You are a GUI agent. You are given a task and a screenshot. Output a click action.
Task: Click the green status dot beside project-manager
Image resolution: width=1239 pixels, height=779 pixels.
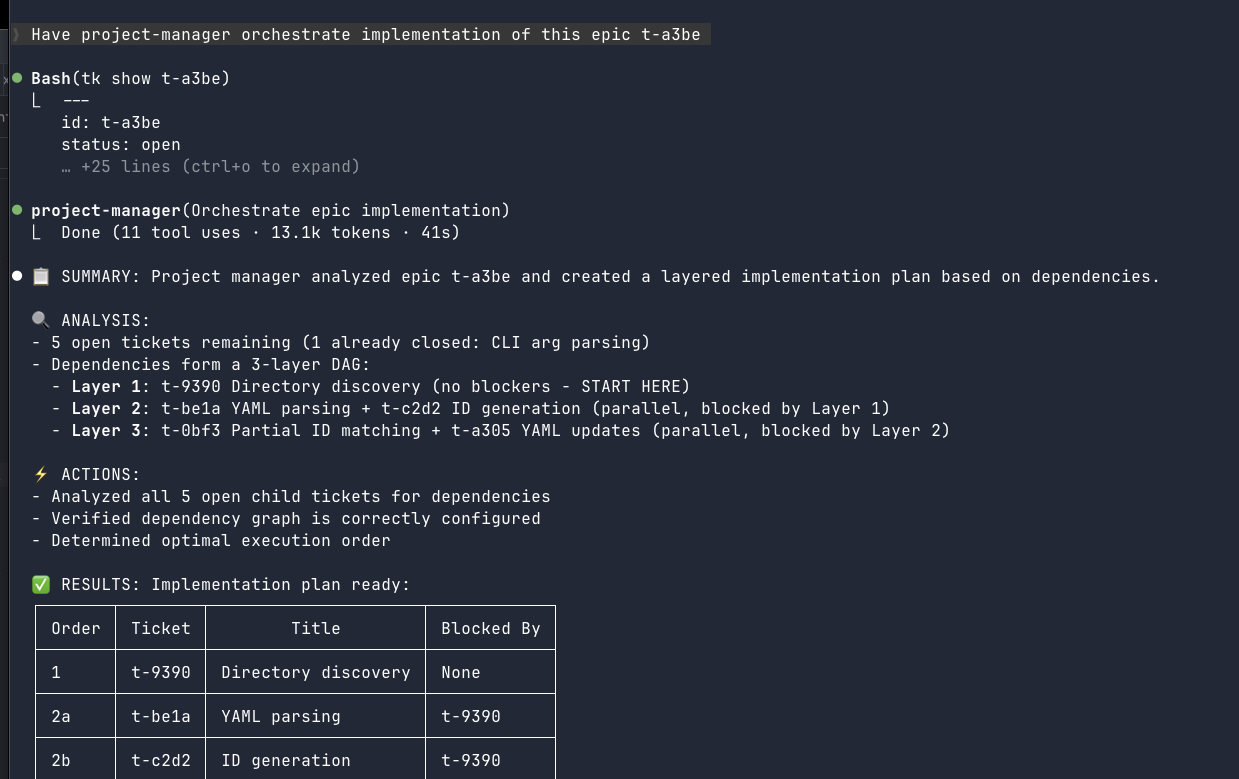coord(17,210)
